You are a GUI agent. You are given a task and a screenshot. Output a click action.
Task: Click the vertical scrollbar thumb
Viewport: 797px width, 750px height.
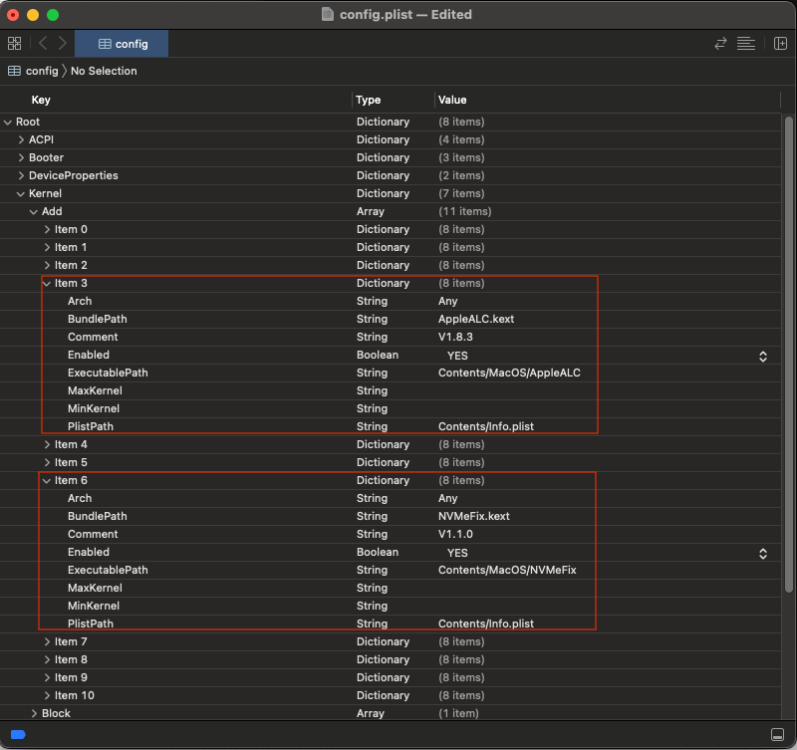[788, 354]
